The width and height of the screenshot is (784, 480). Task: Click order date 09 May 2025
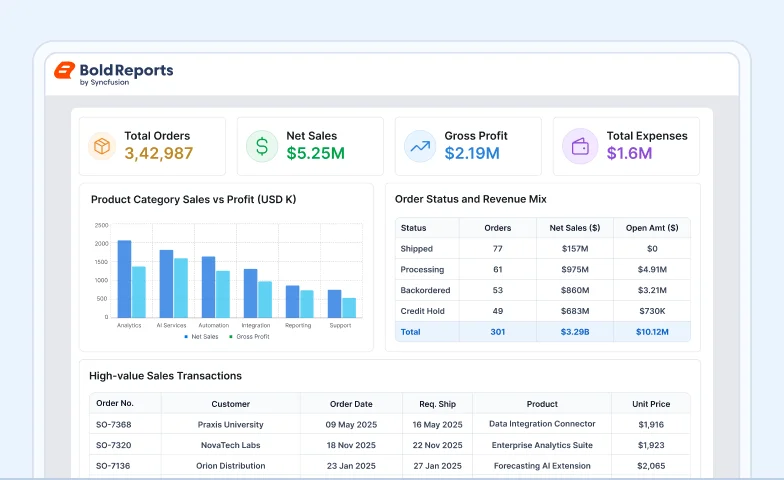coord(351,424)
